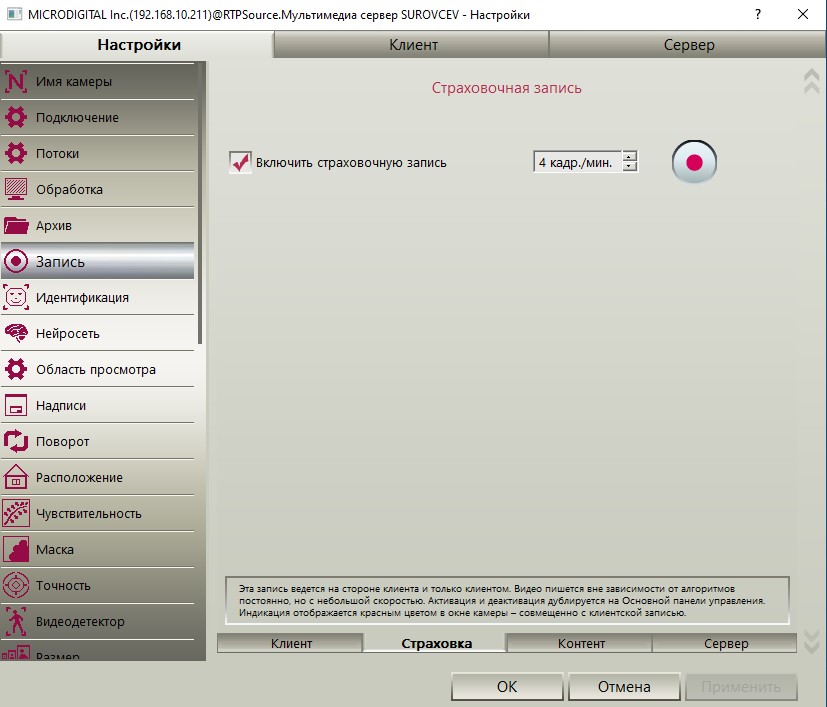Open the Потоки settings label
Screen dimensions: 827x707
coord(57,154)
